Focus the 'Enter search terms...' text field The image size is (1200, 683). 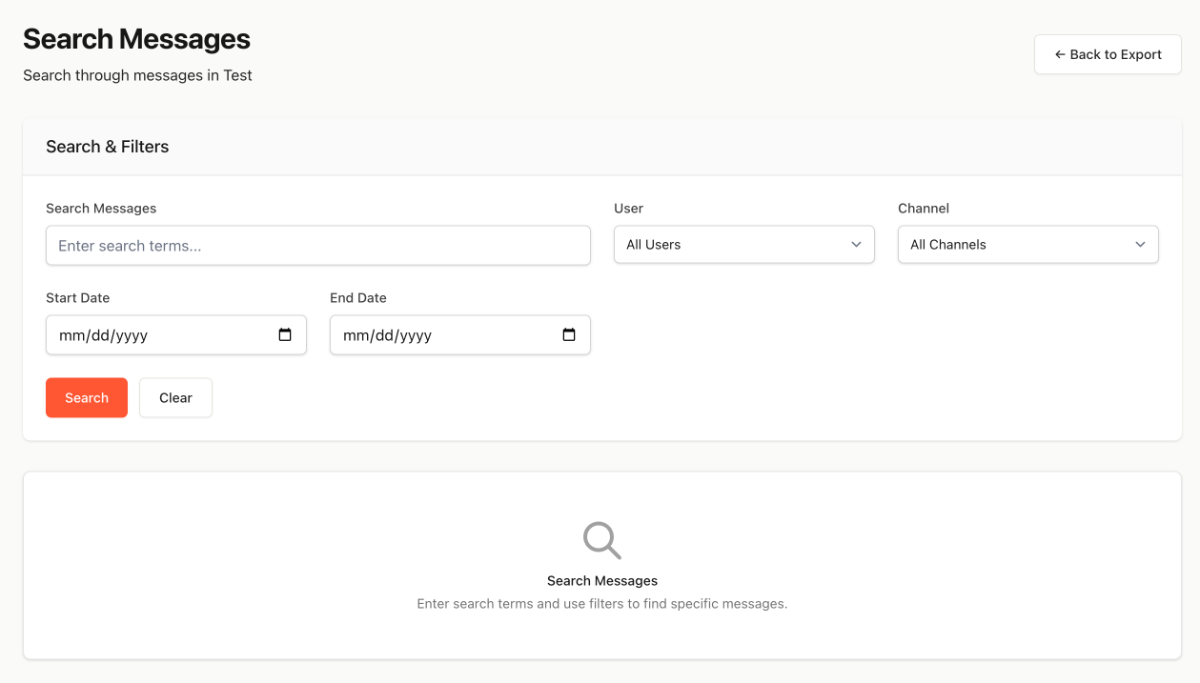[x=318, y=245]
